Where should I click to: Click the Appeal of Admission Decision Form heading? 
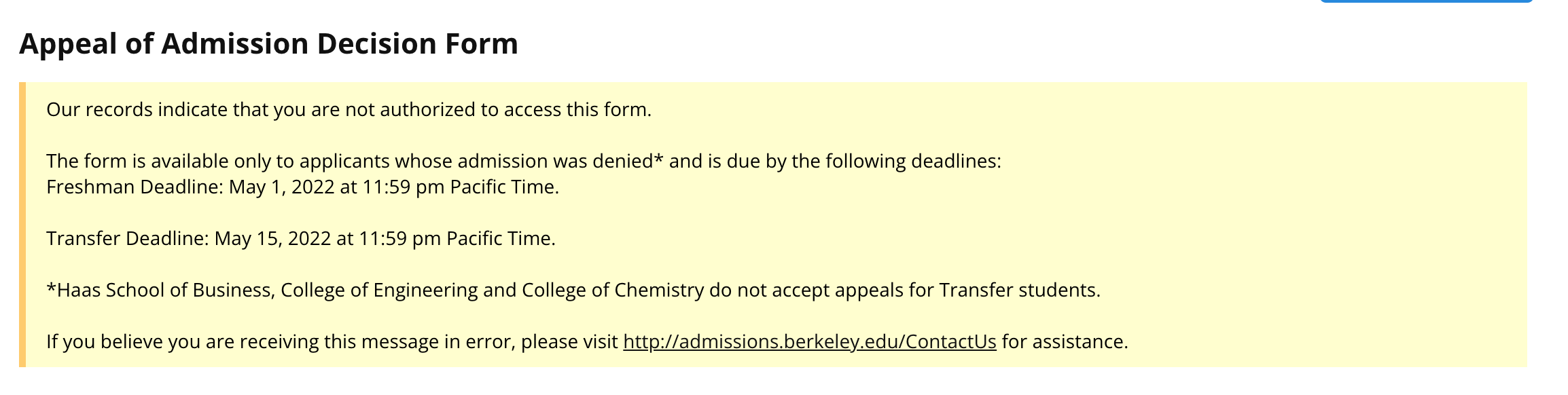268,43
